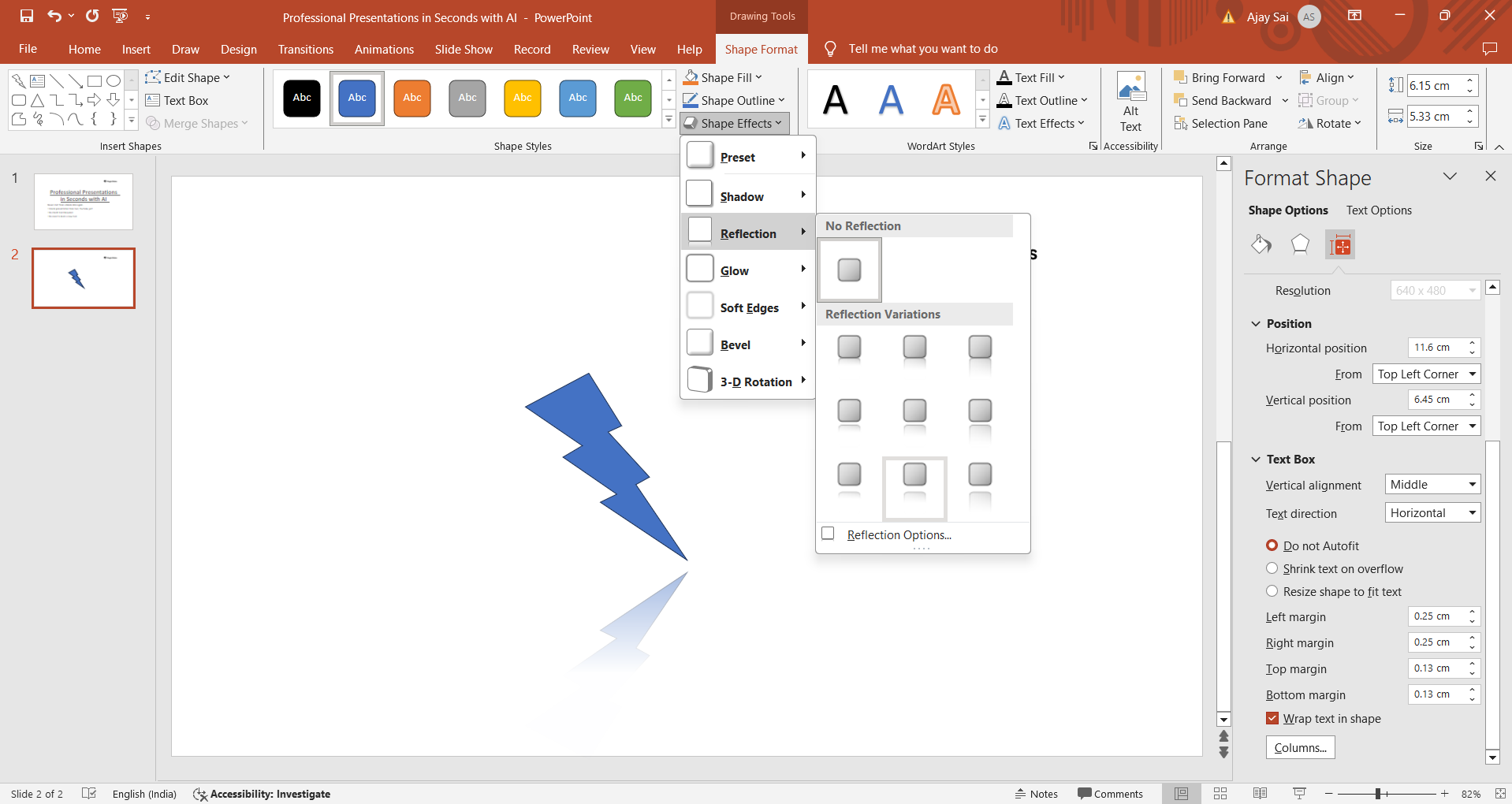1512x804 pixels.
Task: Switch to the Transitions tab
Action: click(x=306, y=49)
